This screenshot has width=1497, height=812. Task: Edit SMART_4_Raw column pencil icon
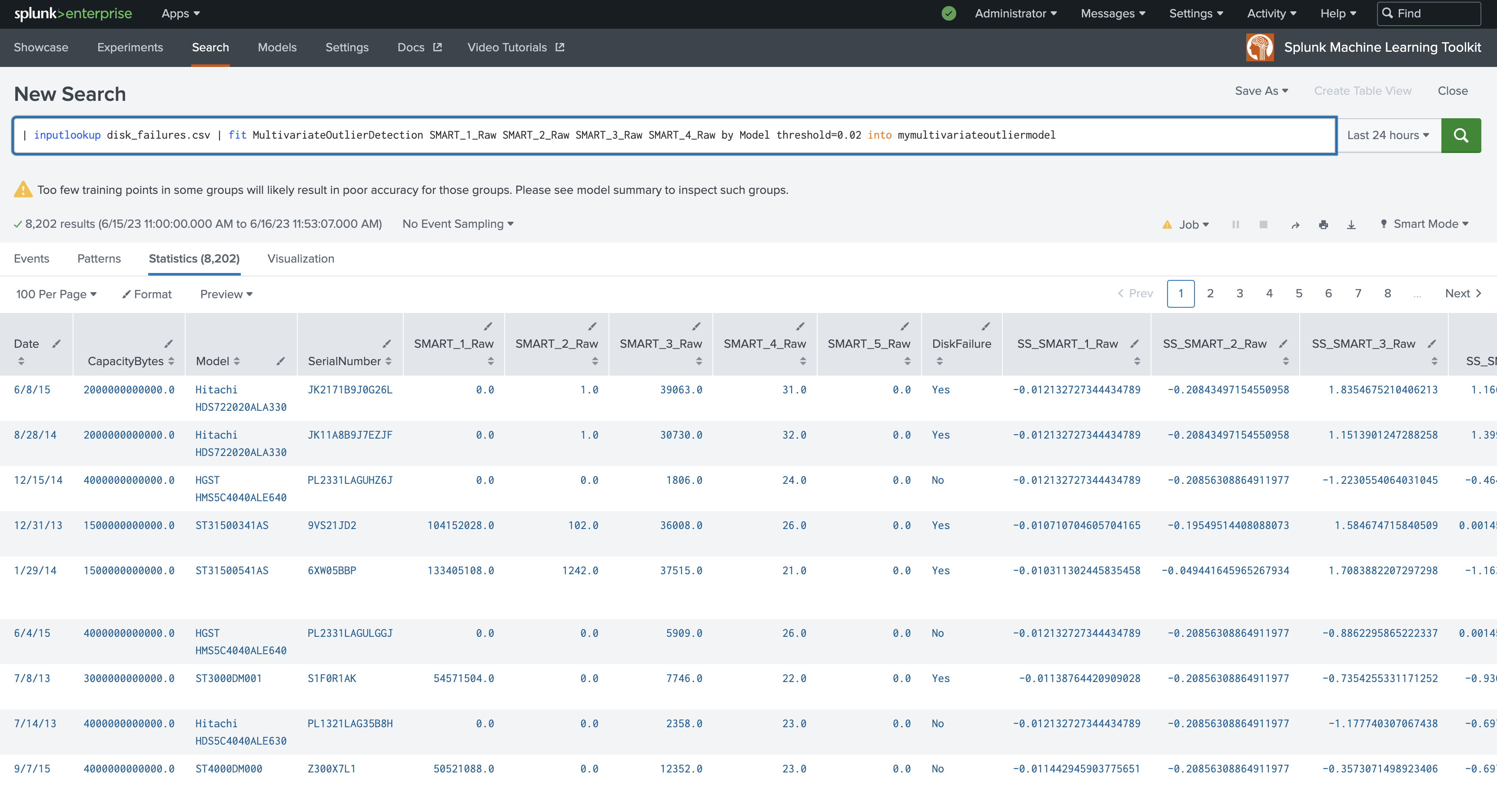pyautogui.click(x=800, y=326)
